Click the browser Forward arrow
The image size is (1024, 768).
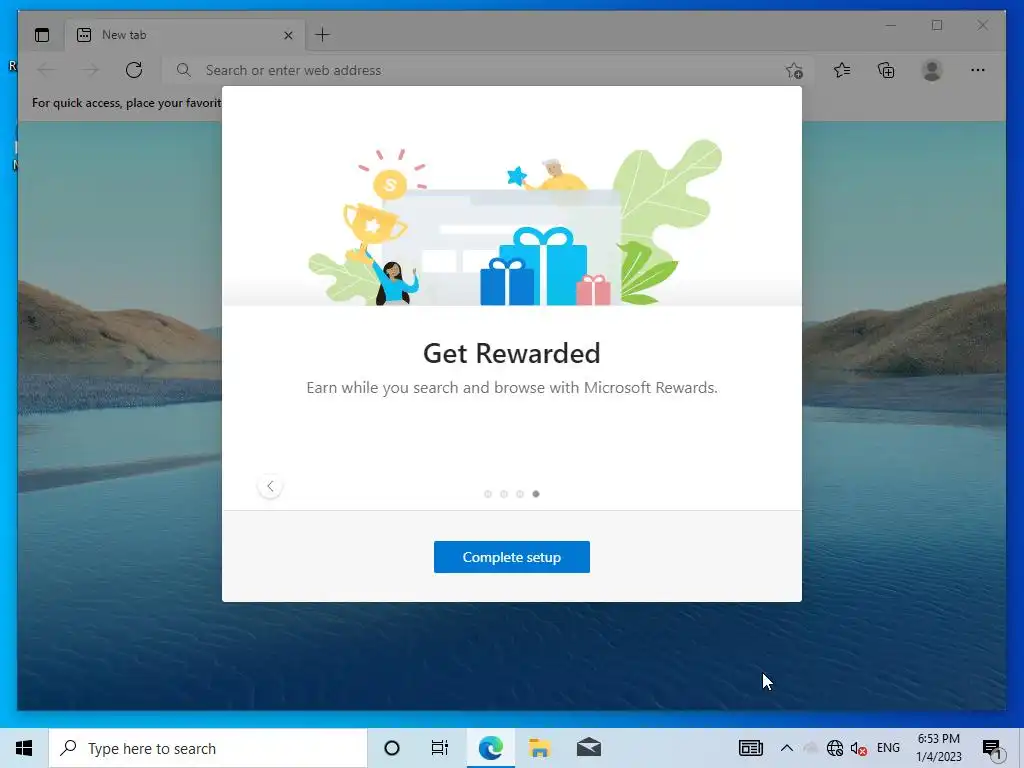point(90,70)
